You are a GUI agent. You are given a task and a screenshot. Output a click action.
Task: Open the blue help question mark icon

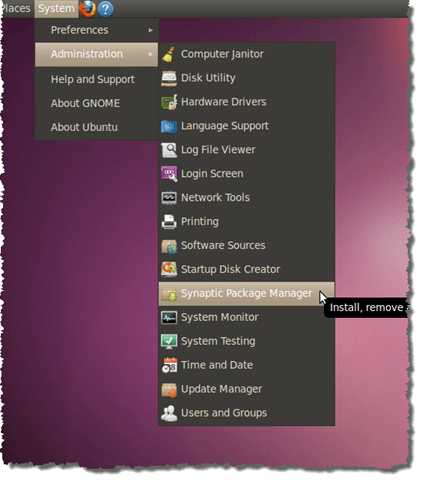pyautogui.click(x=106, y=9)
